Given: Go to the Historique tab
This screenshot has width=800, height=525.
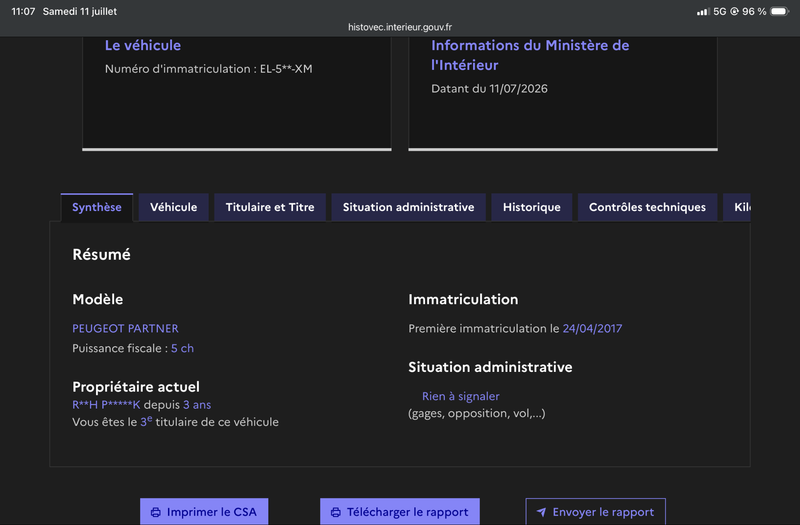Looking at the screenshot, I should coord(532,207).
